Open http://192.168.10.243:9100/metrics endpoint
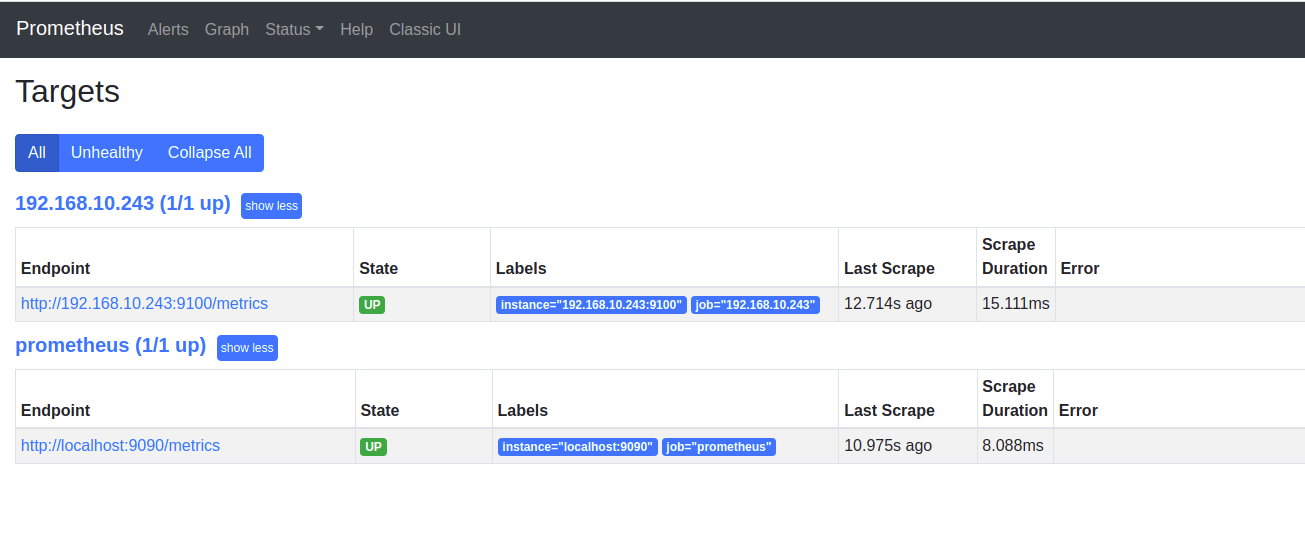1305x549 pixels. click(144, 303)
